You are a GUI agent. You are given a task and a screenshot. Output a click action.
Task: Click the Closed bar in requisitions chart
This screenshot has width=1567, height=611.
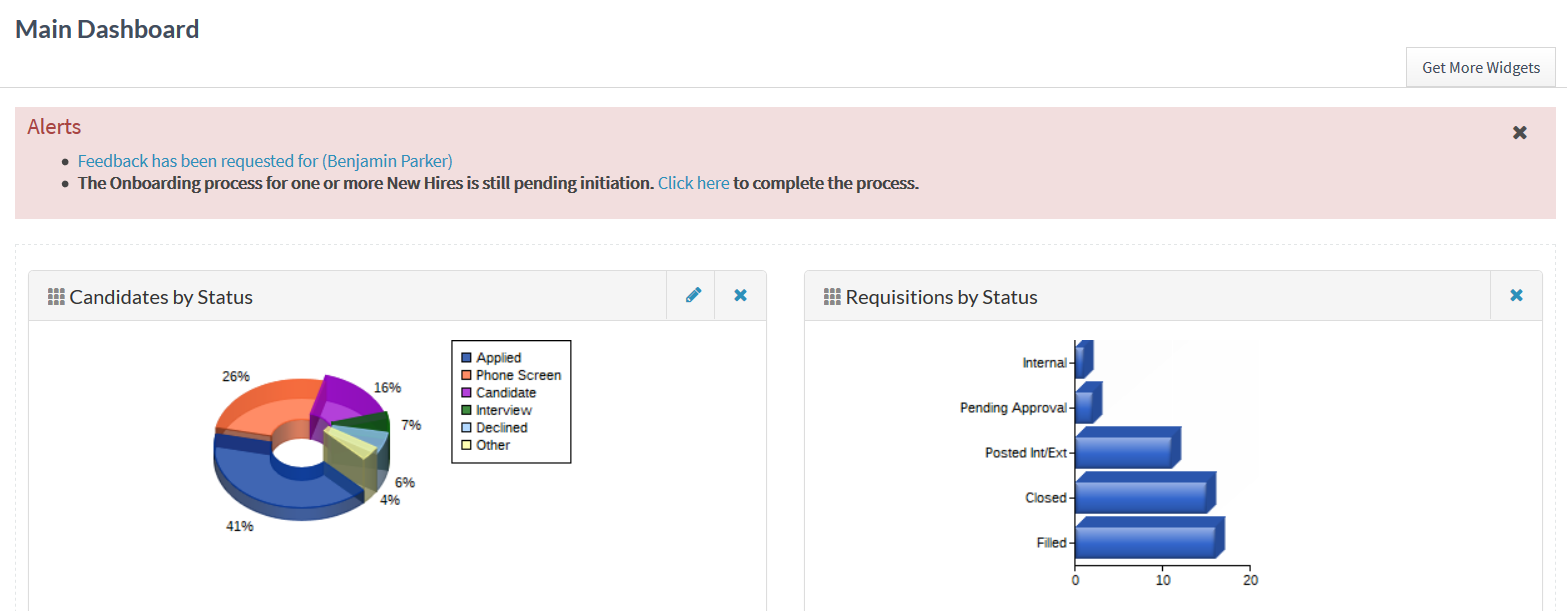coord(1140,497)
